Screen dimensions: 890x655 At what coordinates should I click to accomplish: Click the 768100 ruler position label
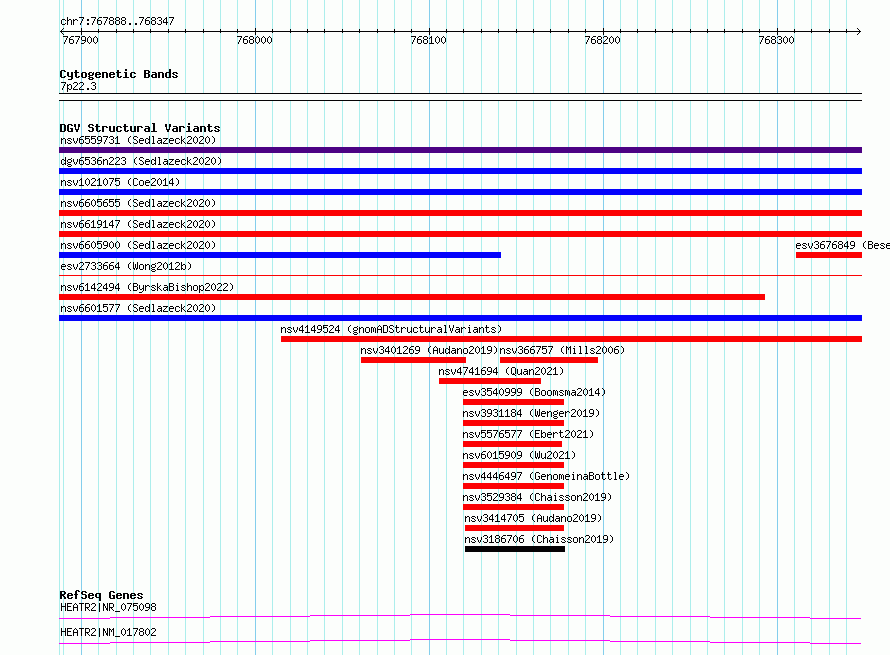pyautogui.click(x=429, y=40)
